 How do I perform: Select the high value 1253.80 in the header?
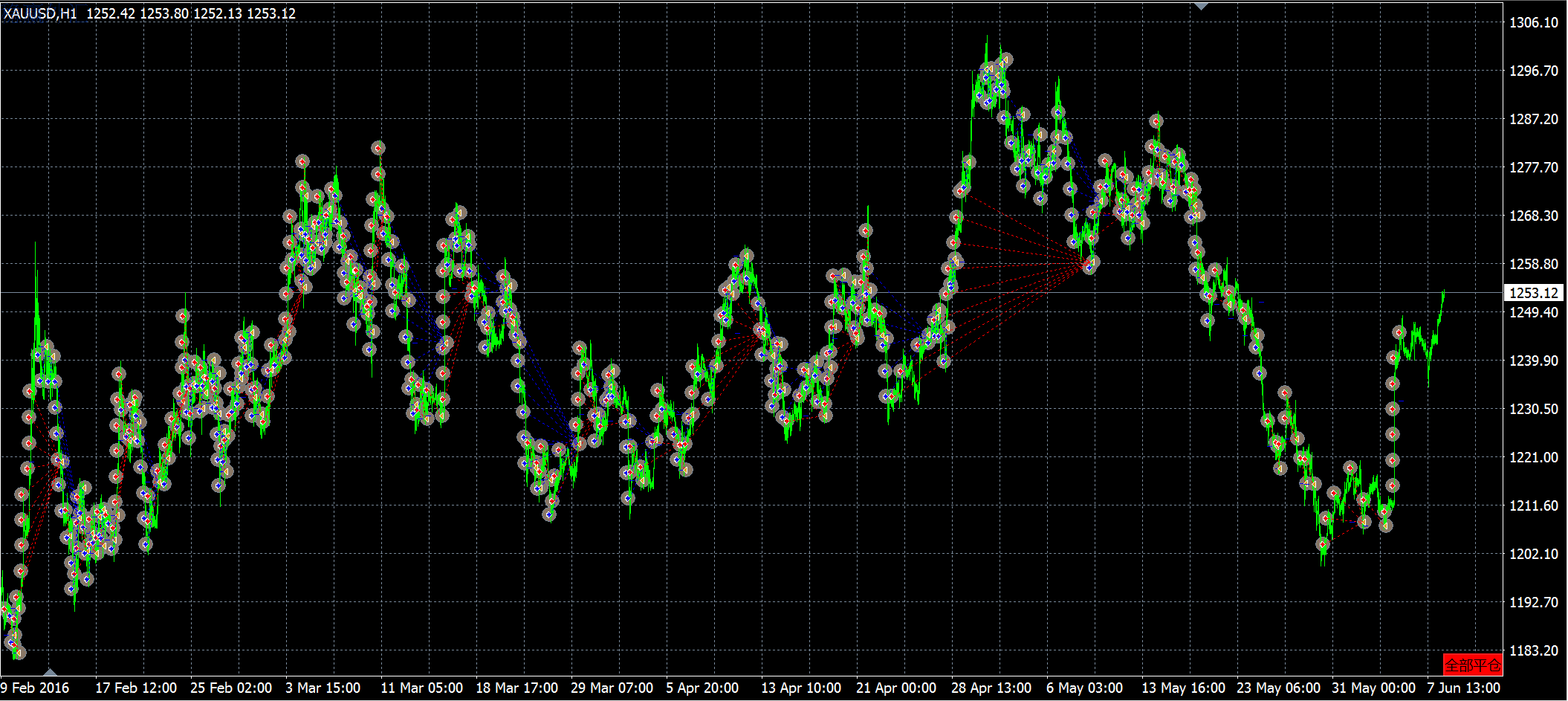click(164, 13)
